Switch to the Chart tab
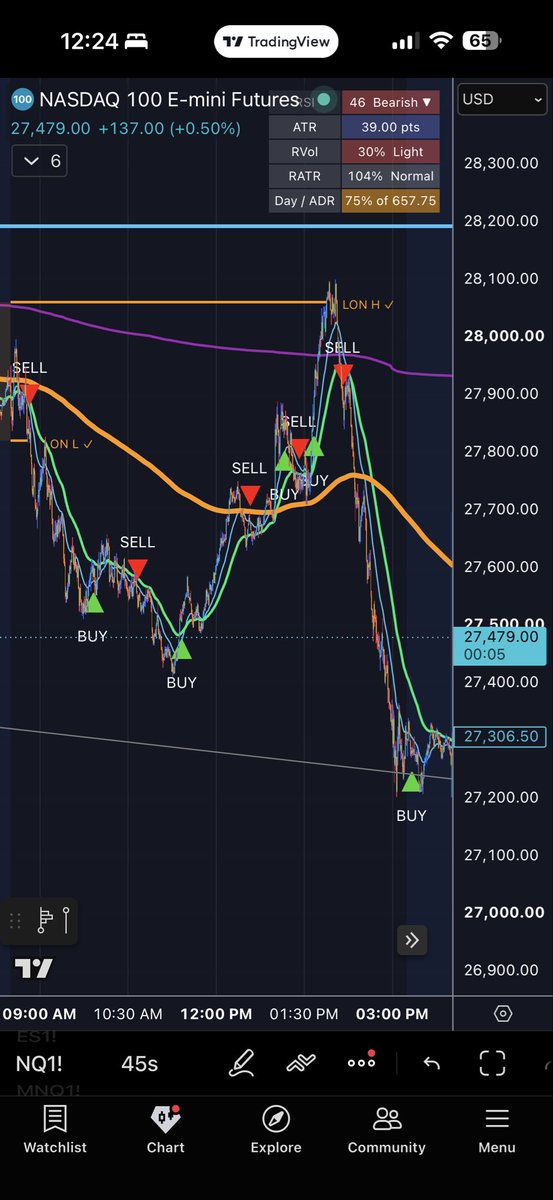Viewport: 553px width, 1200px height. (166, 1130)
